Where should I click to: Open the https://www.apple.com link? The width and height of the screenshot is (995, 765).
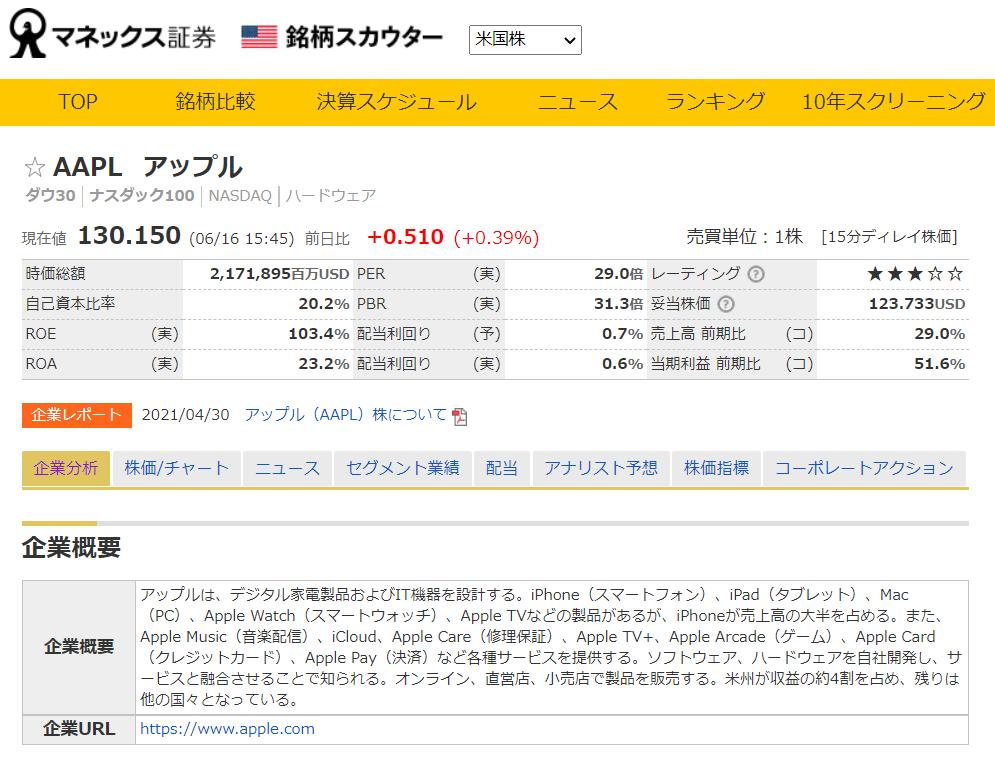pos(227,729)
